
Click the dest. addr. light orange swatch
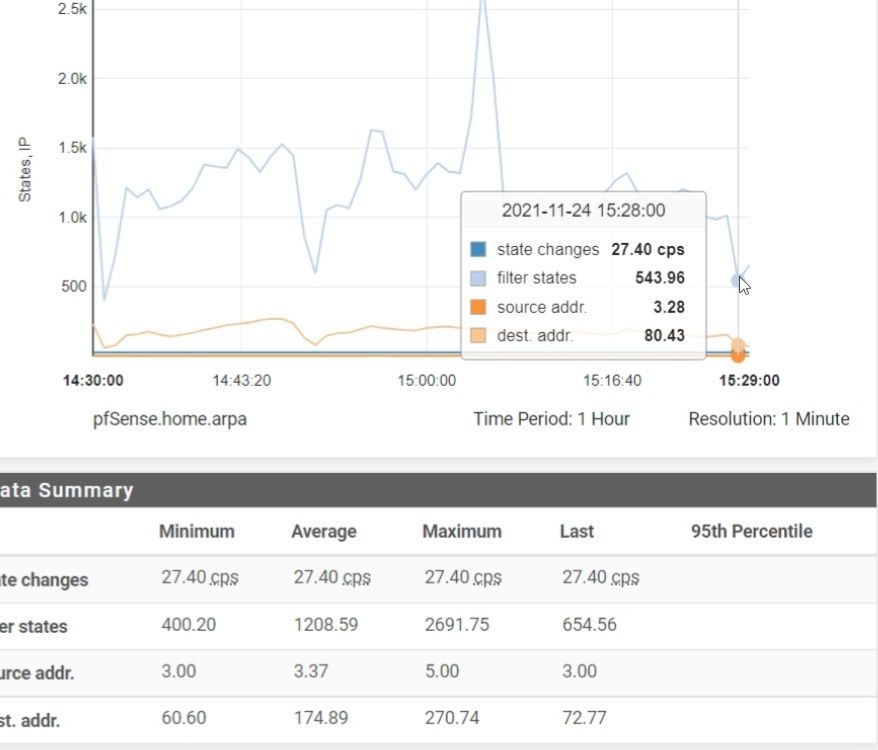coord(478,336)
